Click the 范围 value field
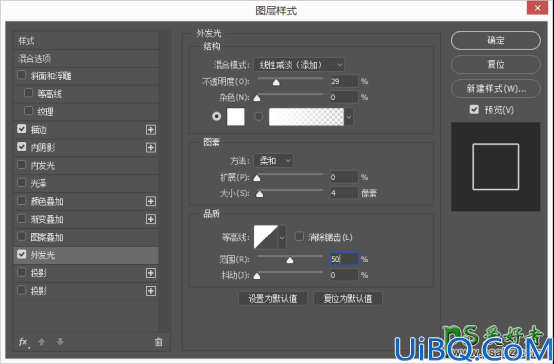Image resolution: width=554 pixels, height=364 pixels. tap(344, 259)
